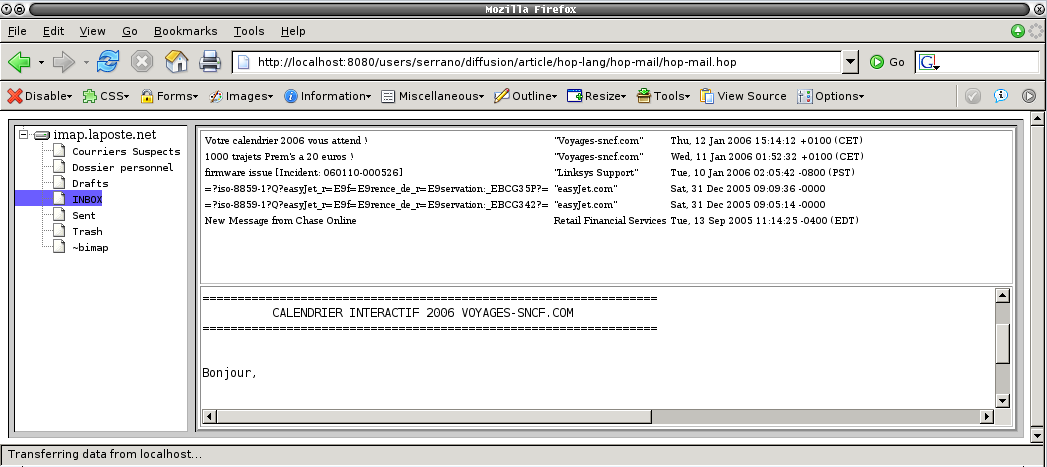This screenshot has height=467, width=1047.
Task: Click the Print icon in navigation toolbar
Action: point(210,62)
